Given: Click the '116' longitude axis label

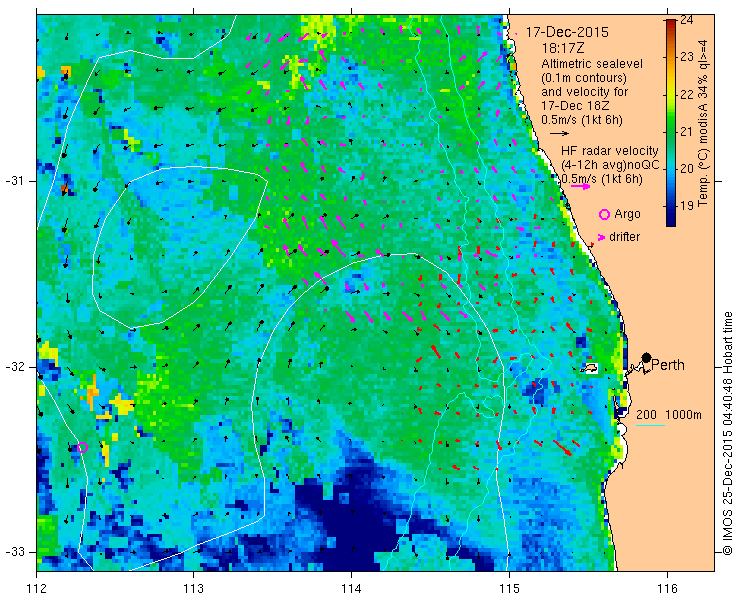Looking at the screenshot, I should (667, 589).
